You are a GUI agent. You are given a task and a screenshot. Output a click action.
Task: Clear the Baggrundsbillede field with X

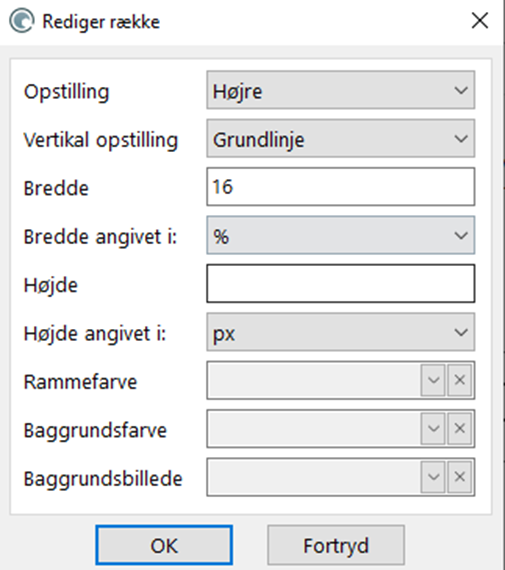click(460, 477)
